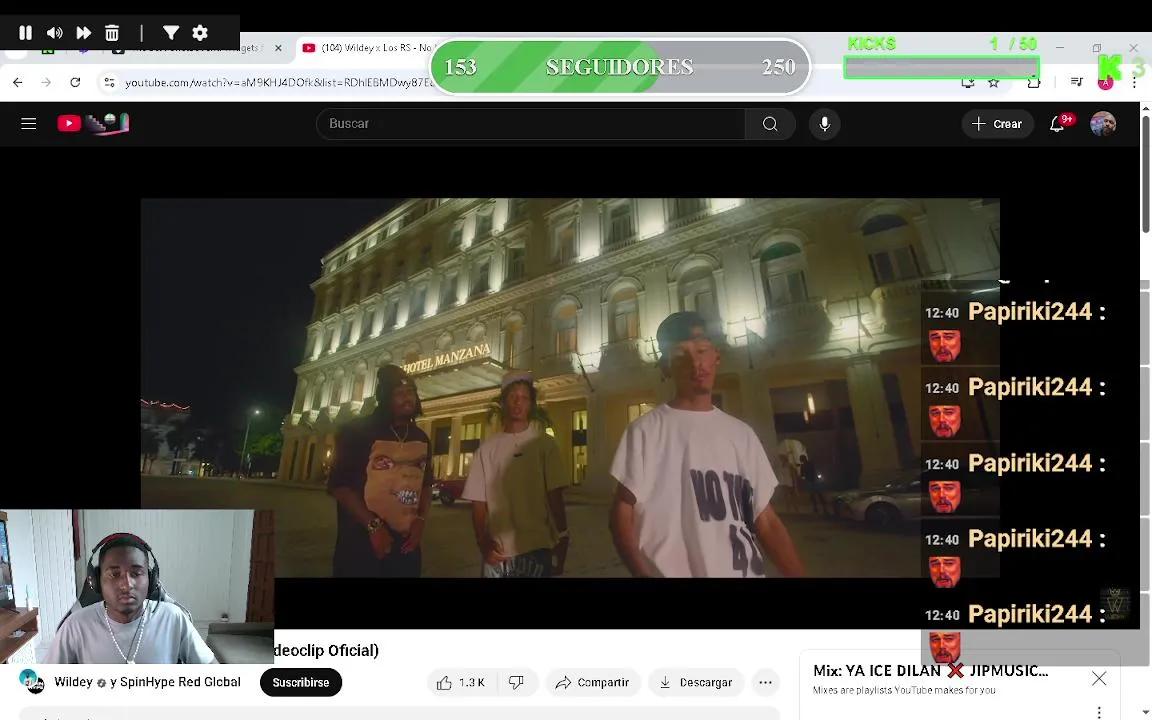Click the install app icon in address bar
The width and height of the screenshot is (1152, 720).
point(968,82)
